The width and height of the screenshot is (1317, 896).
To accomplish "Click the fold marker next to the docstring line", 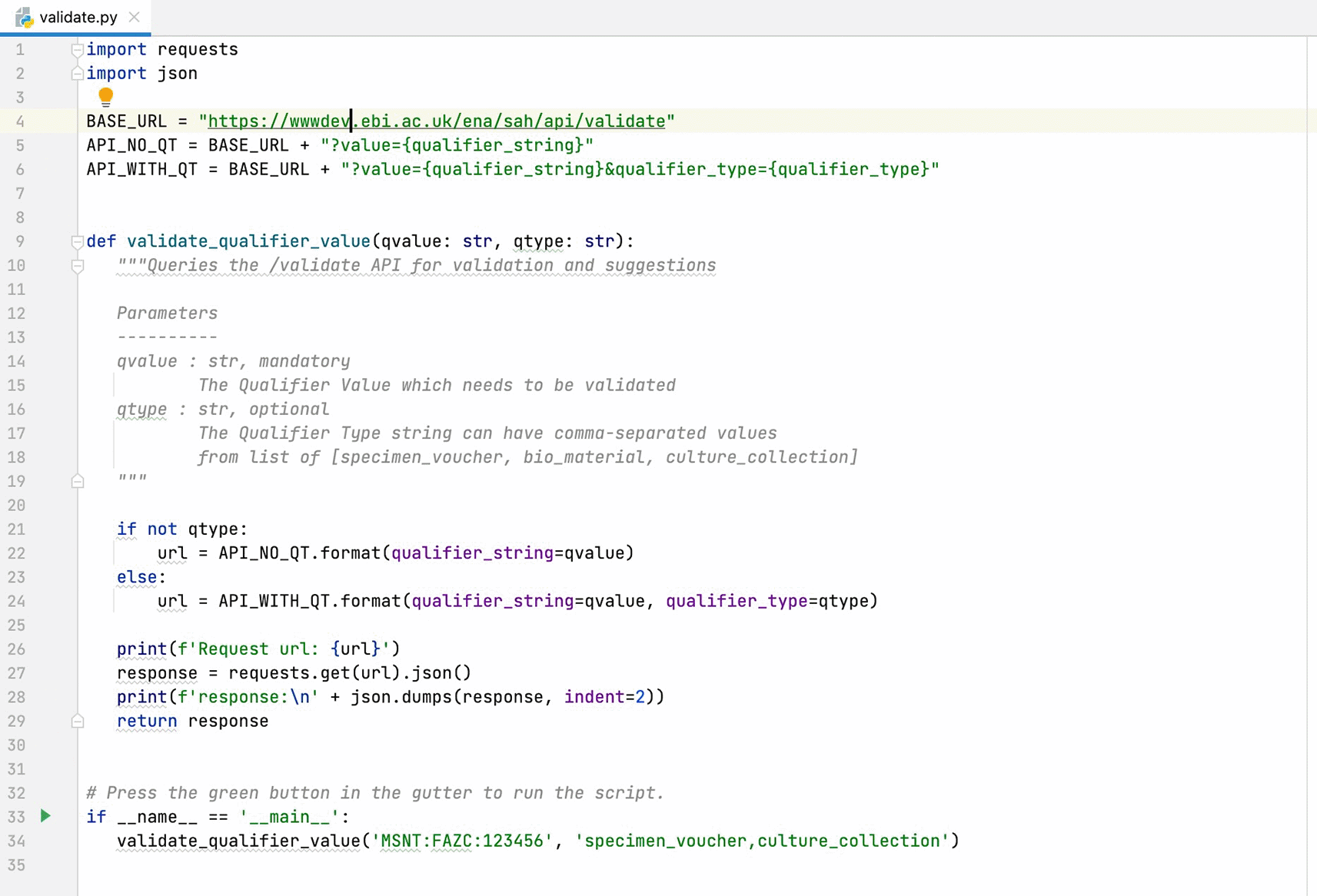I will coord(77,265).
